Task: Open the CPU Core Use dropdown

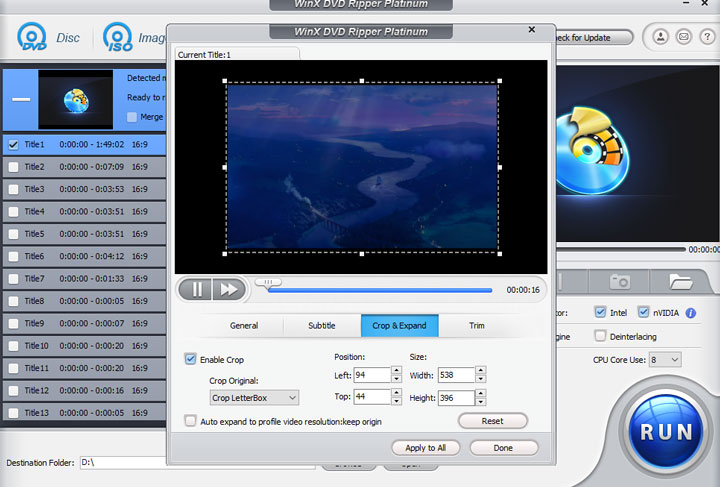Action: (664, 360)
